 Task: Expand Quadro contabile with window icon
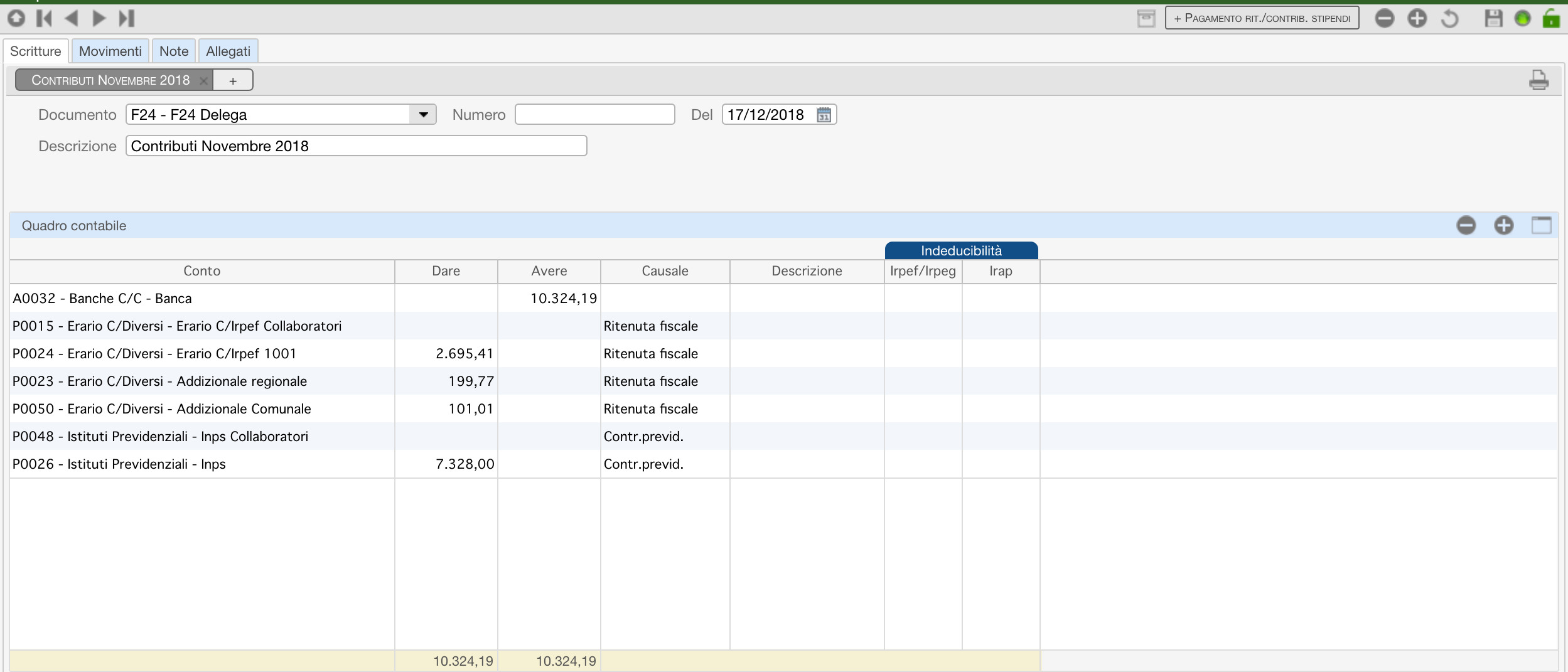pos(1541,225)
